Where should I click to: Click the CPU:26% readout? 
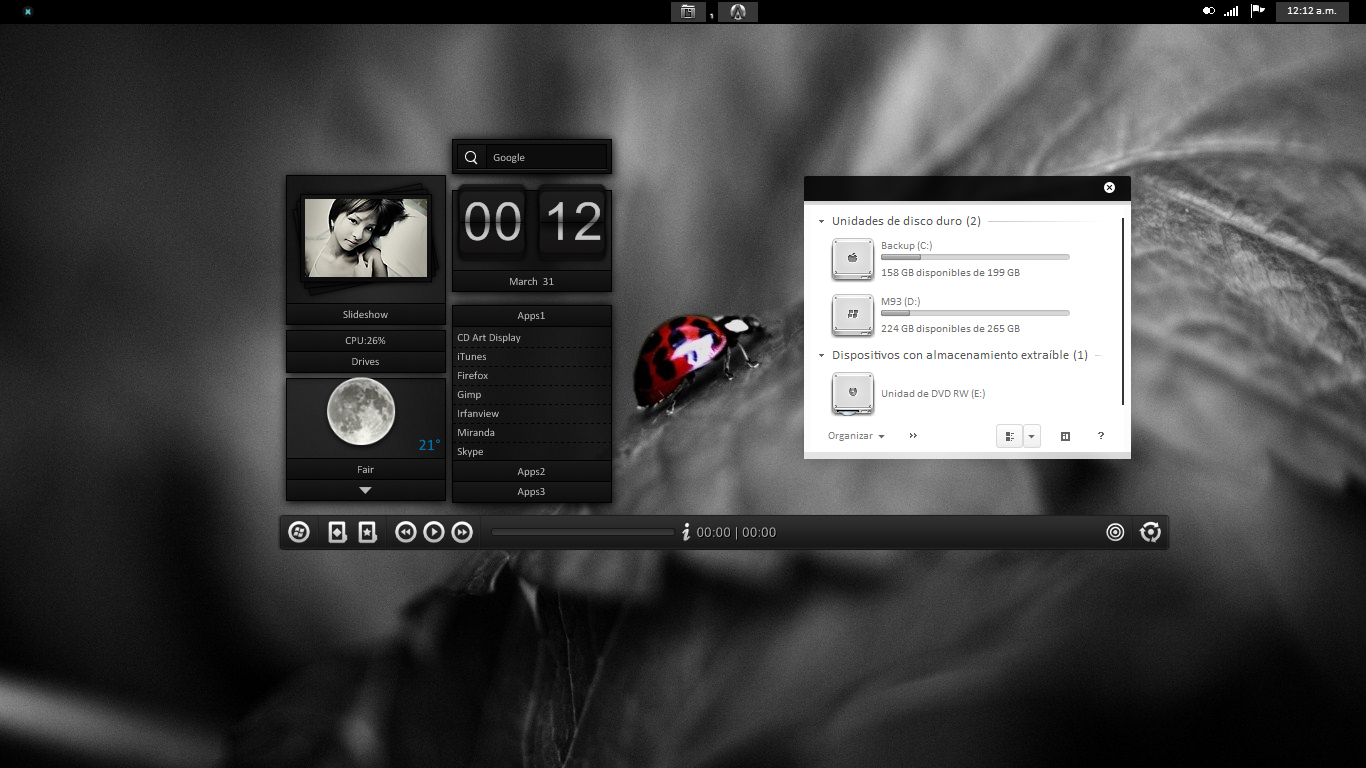pos(365,340)
